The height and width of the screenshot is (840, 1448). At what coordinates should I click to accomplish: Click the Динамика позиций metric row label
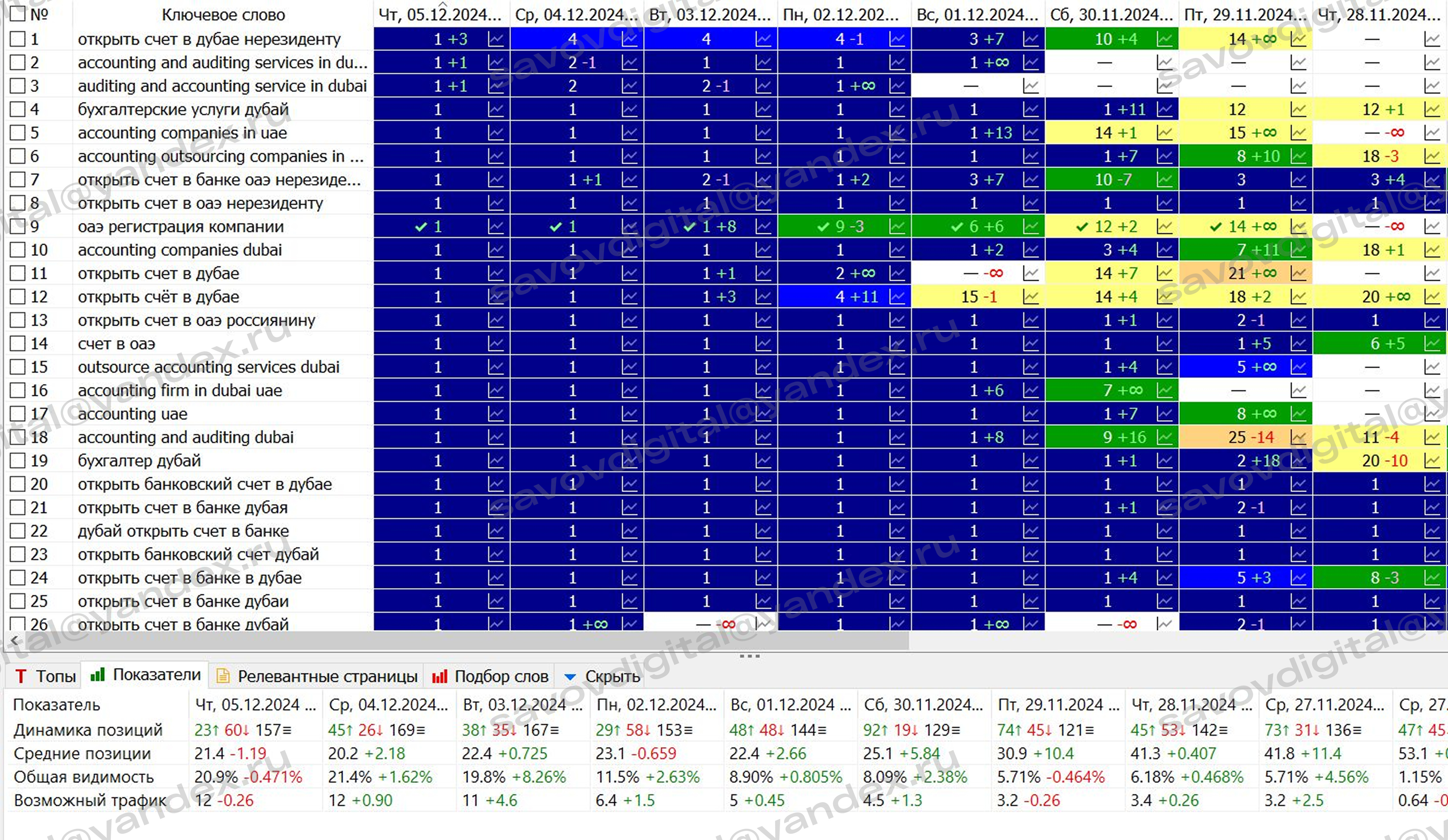[x=88, y=730]
